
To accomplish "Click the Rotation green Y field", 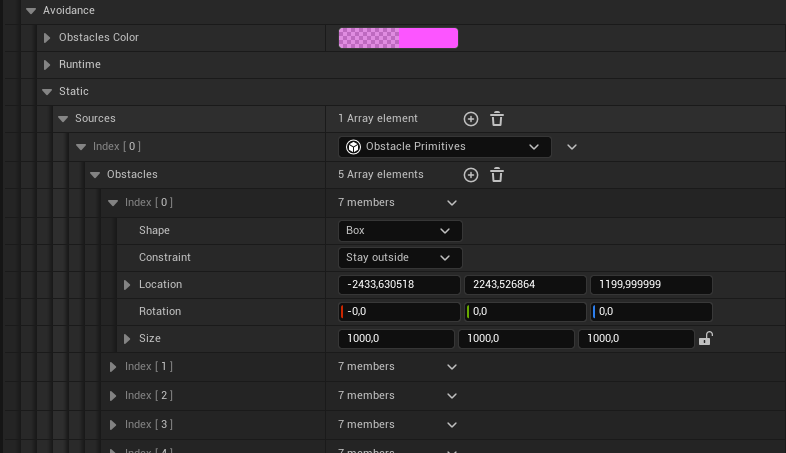I will (525, 312).
